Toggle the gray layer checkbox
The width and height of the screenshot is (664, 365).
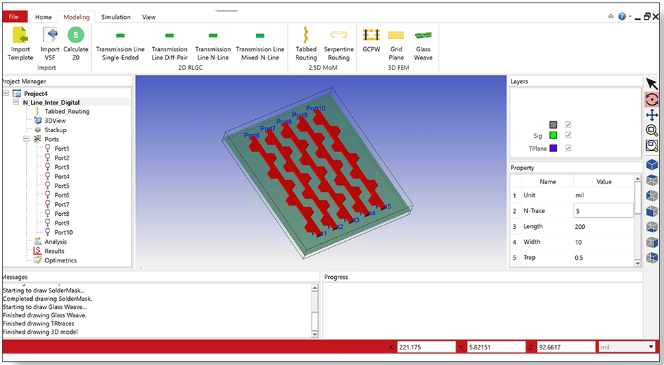(x=567, y=124)
